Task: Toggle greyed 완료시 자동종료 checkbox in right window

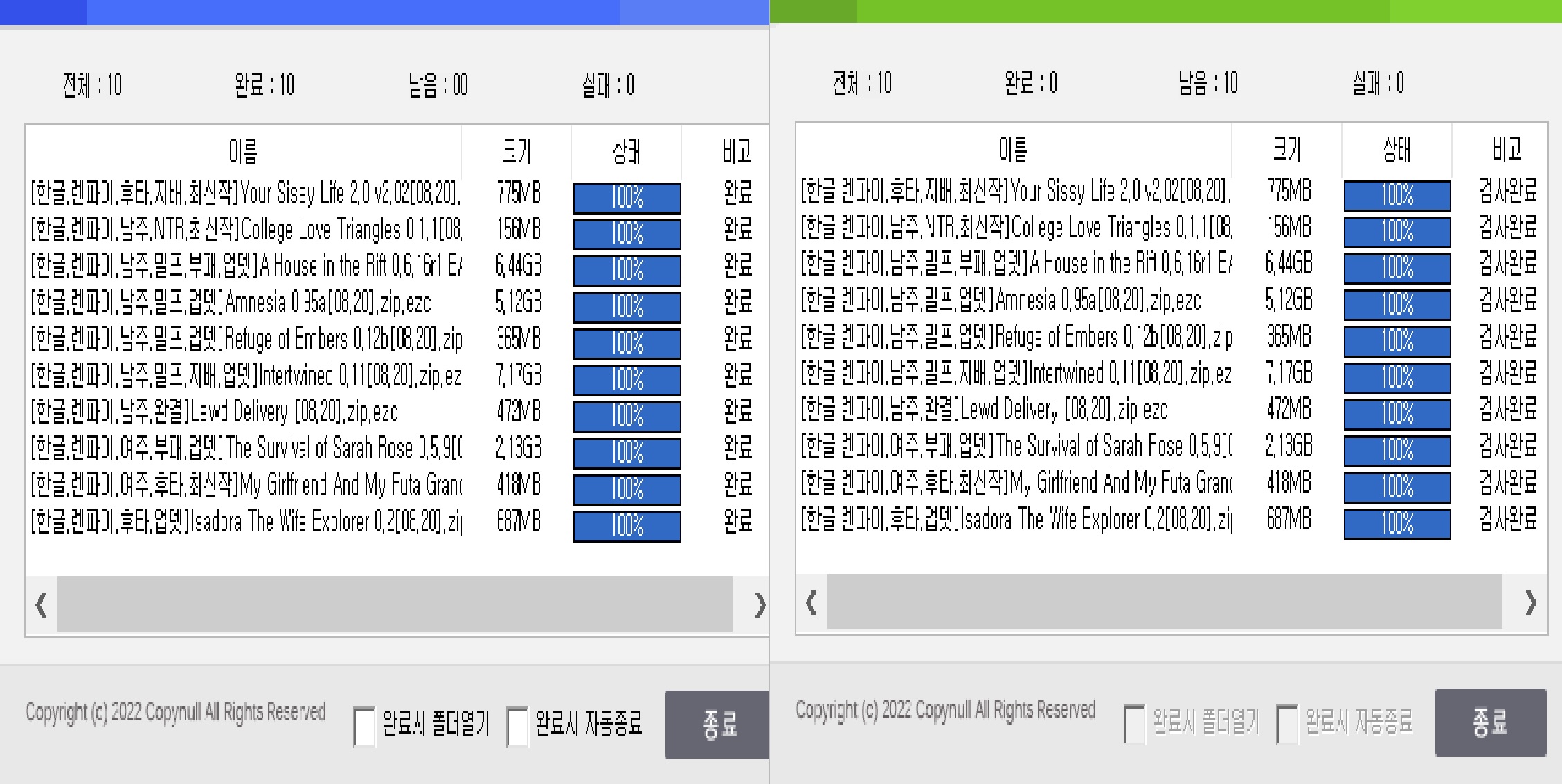Action: coord(1287,724)
